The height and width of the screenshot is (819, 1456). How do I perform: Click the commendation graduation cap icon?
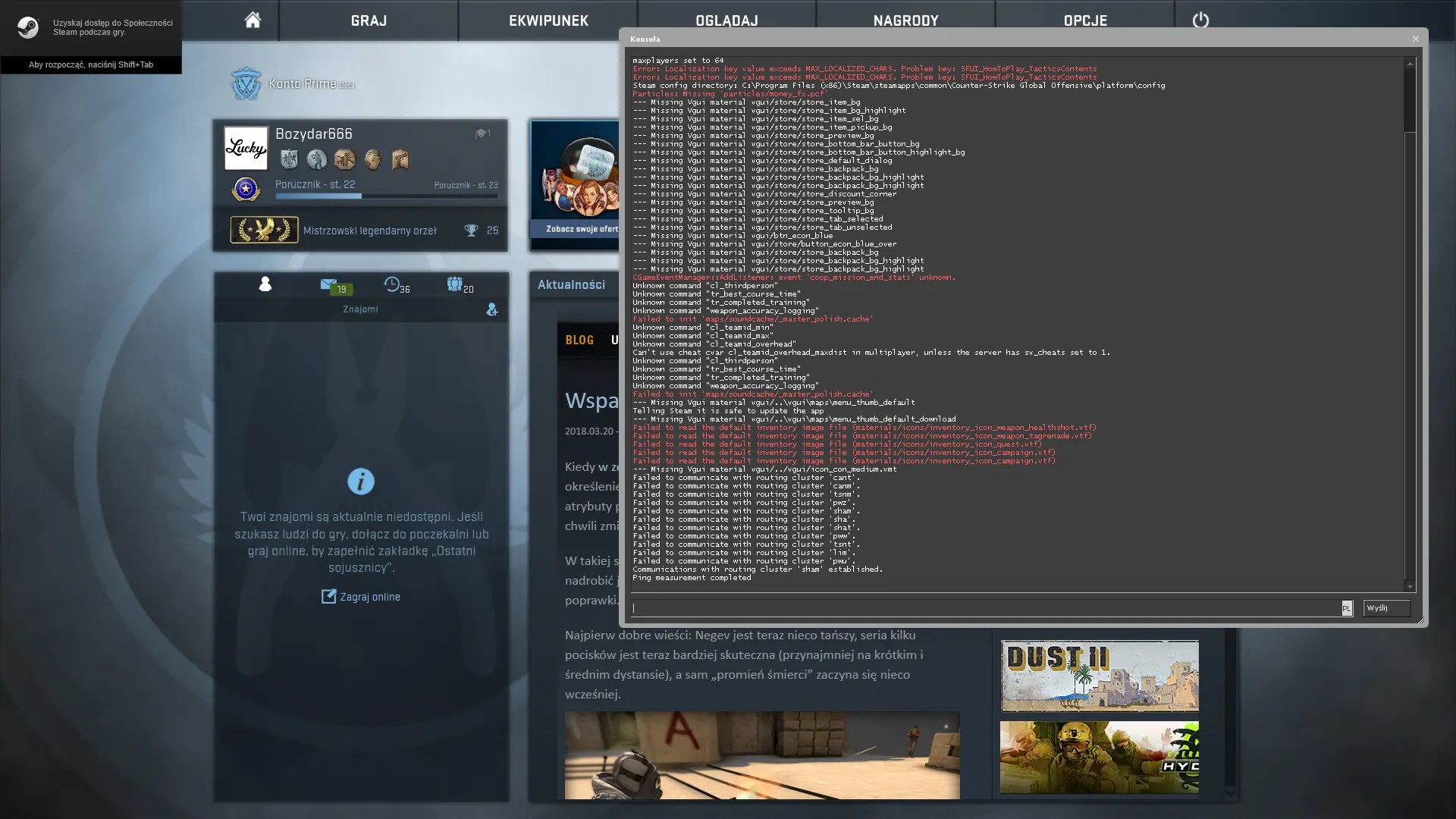point(481,133)
